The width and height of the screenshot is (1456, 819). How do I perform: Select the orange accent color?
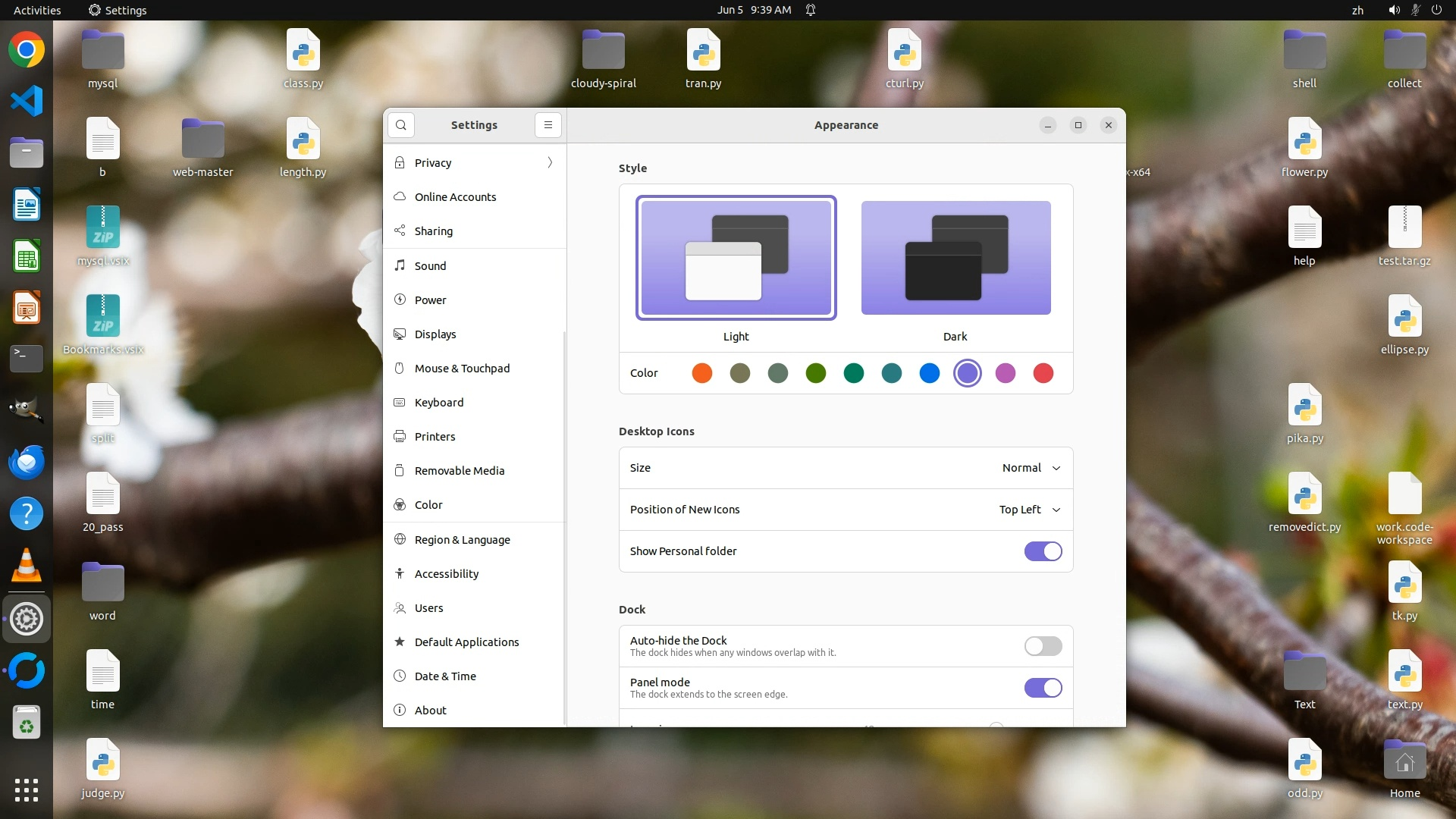click(702, 373)
